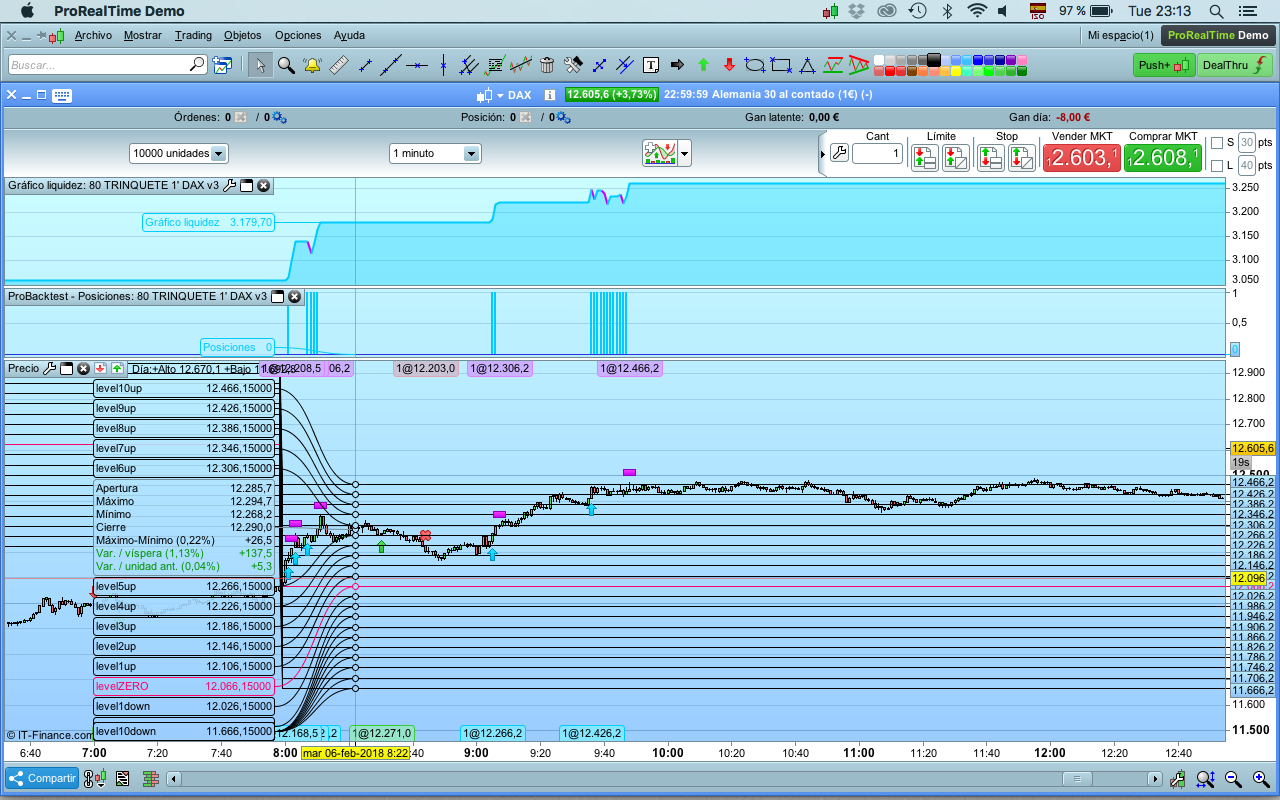Screen dimensions: 1280x800
Task: Click the red down arrow in Precio panel header
Action: click(101, 368)
